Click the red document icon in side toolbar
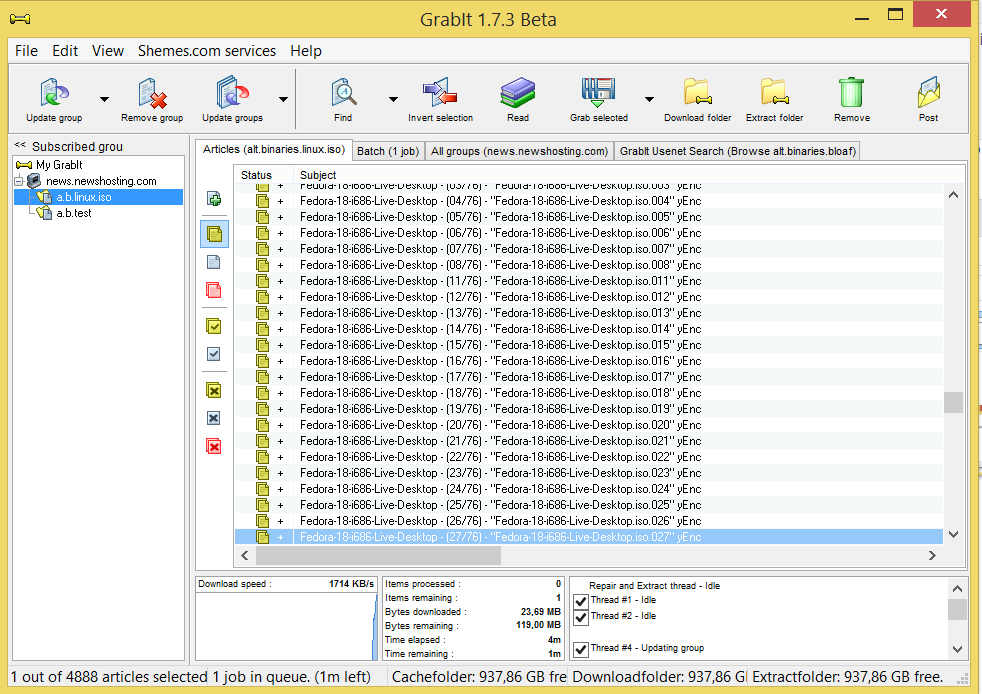Viewport: 982px width, 694px height. [x=214, y=290]
